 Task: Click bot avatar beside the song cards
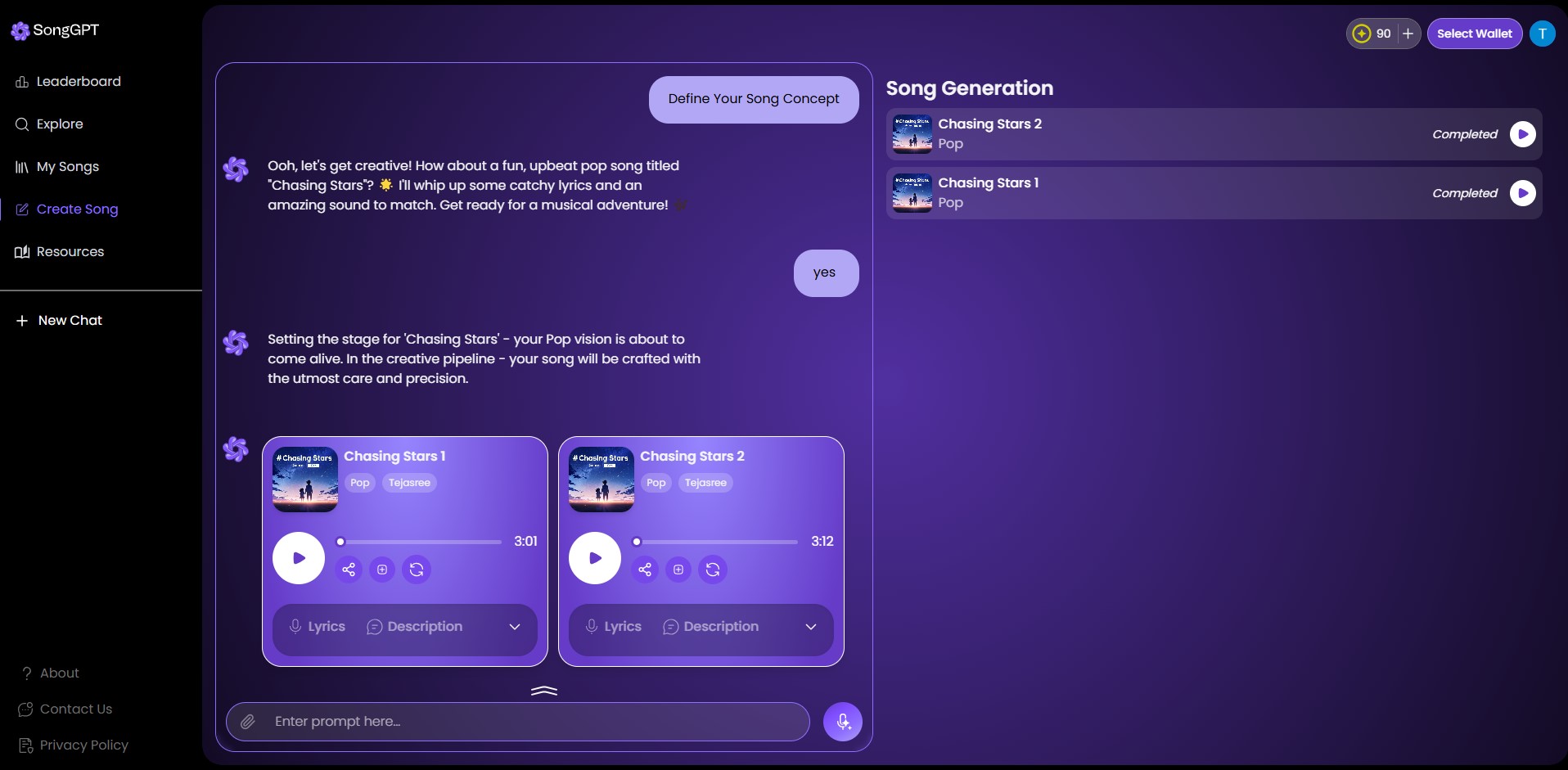(236, 449)
